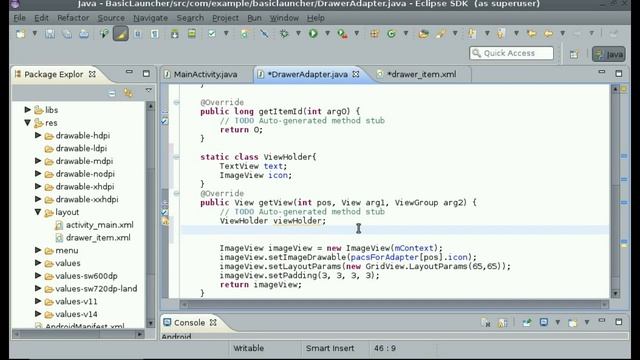
Task: Jump to Last Edit Location icon
Action: (x=531, y=34)
